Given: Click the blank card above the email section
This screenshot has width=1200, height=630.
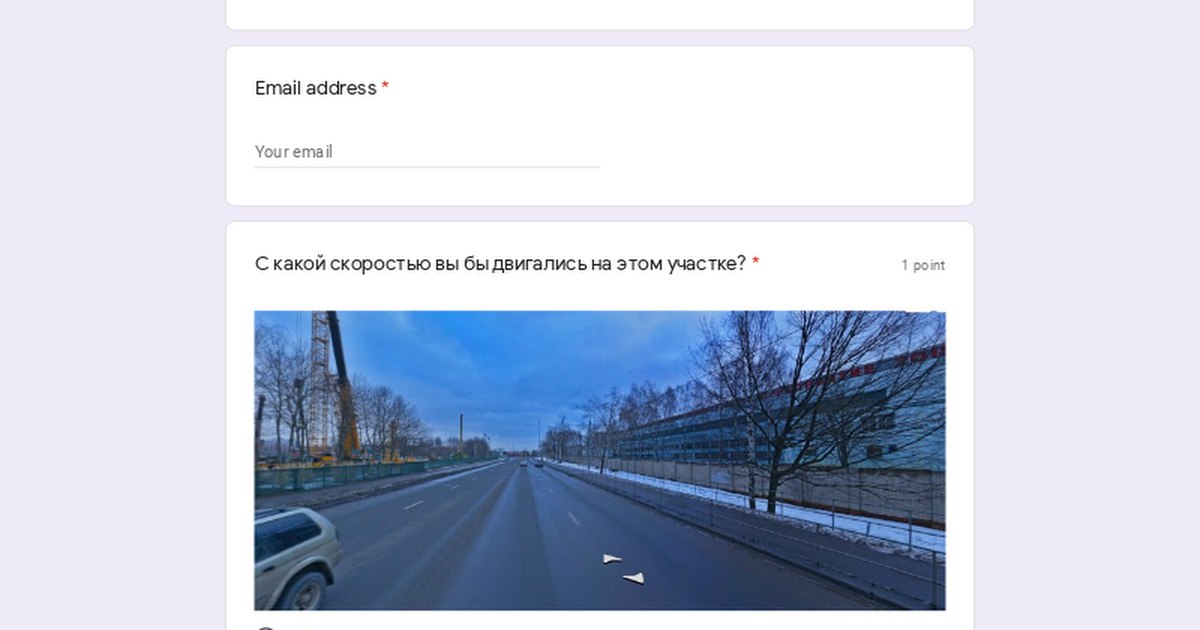Looking at the screenshot, I should (x=600, y=14).
